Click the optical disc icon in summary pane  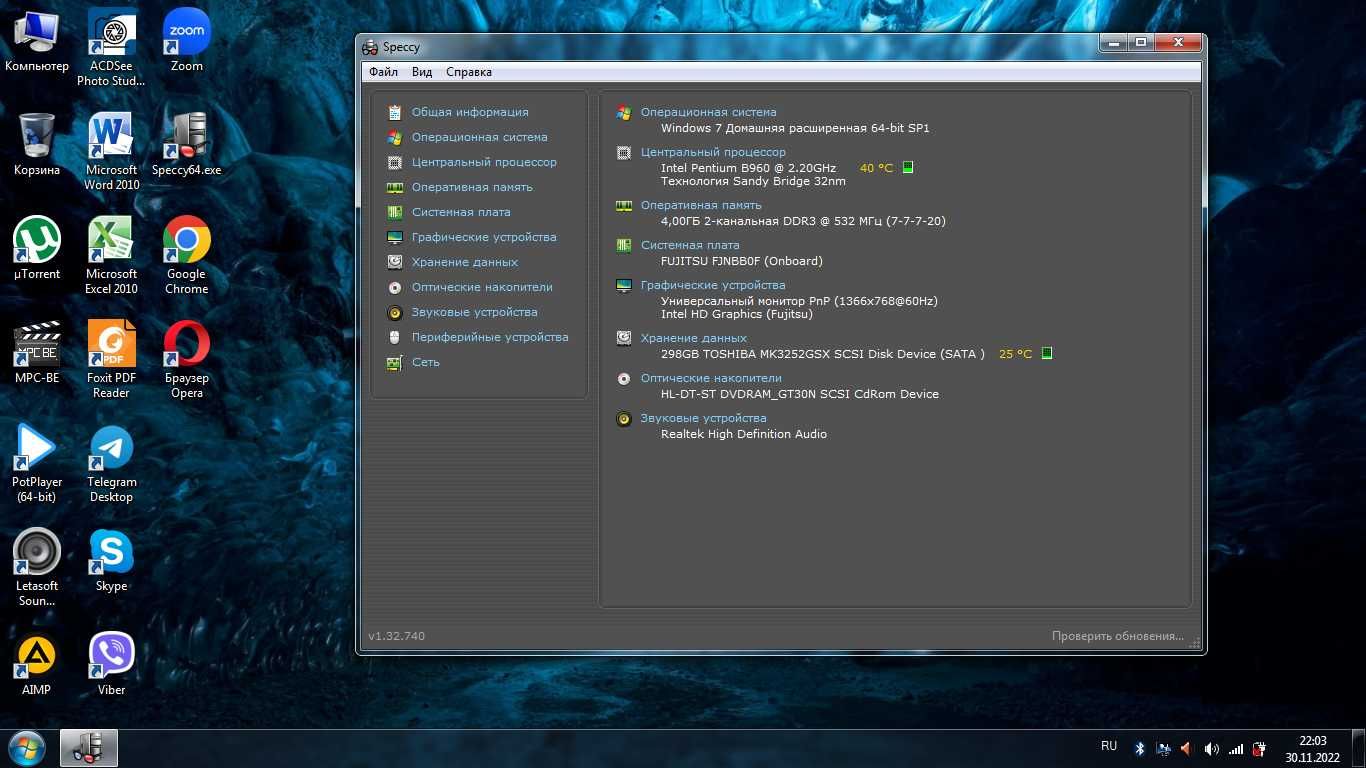[x=624, y=378]
